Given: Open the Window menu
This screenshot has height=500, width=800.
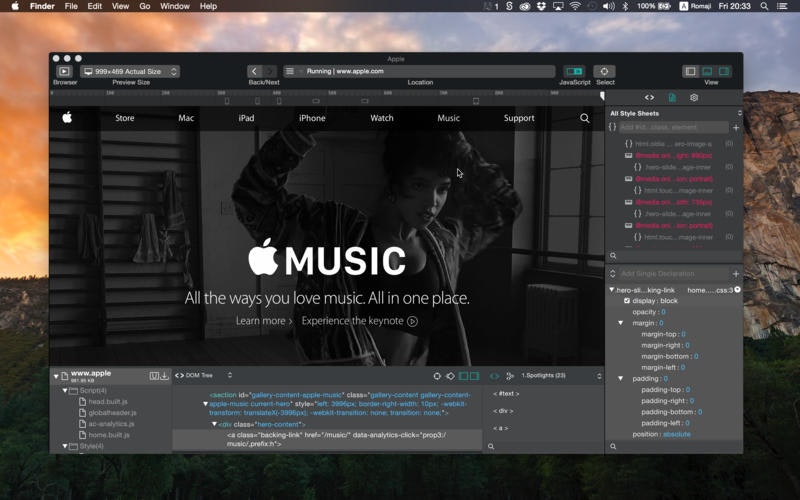Looking at the screenshot, I should [174, 6].
